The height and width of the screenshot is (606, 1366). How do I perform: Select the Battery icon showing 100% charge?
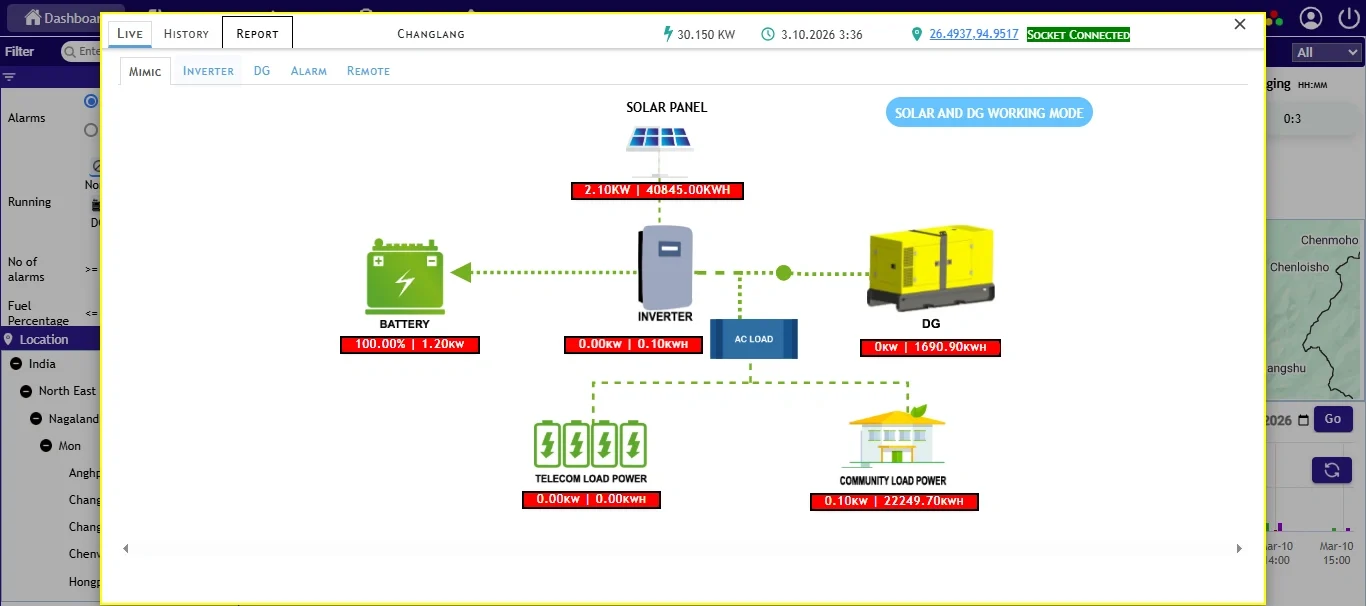[405, 277]
